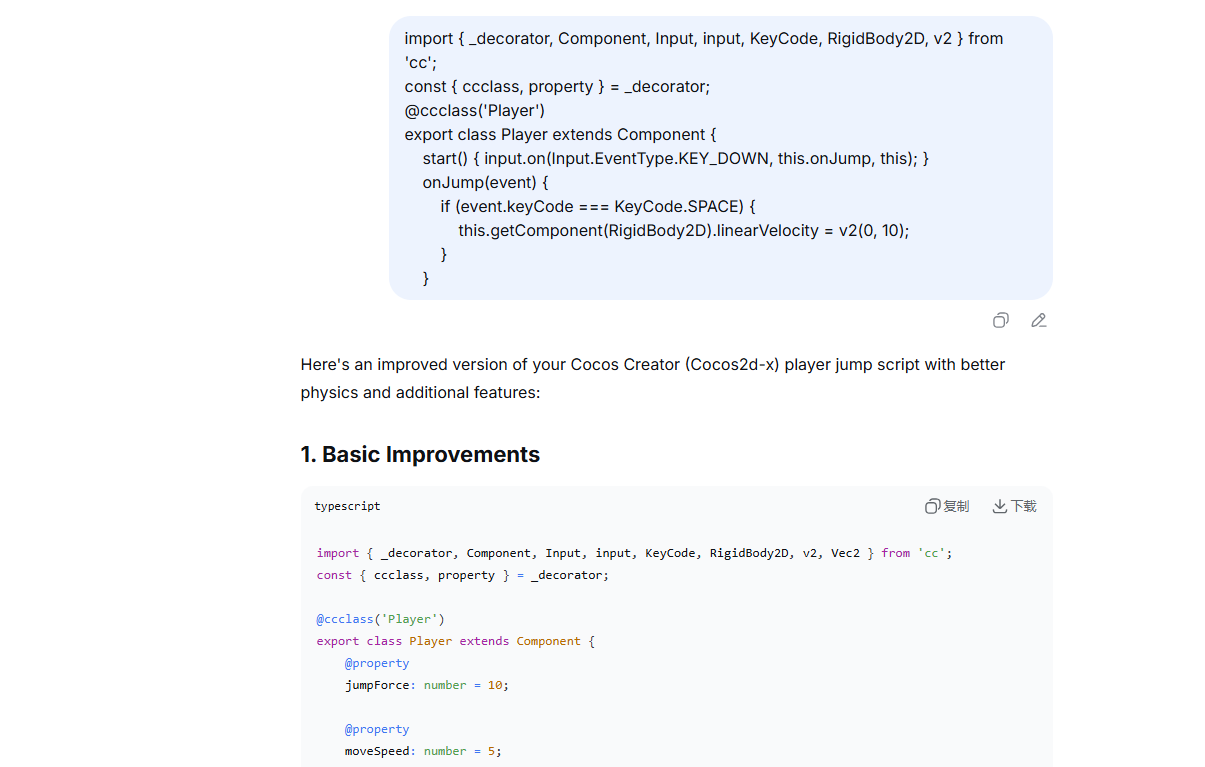The height and width of the screenshot is (767, 1205).
Task: Click the "this.getComponent(RigidBody2D)" line in user message
Action: click(x=683, y=230)
